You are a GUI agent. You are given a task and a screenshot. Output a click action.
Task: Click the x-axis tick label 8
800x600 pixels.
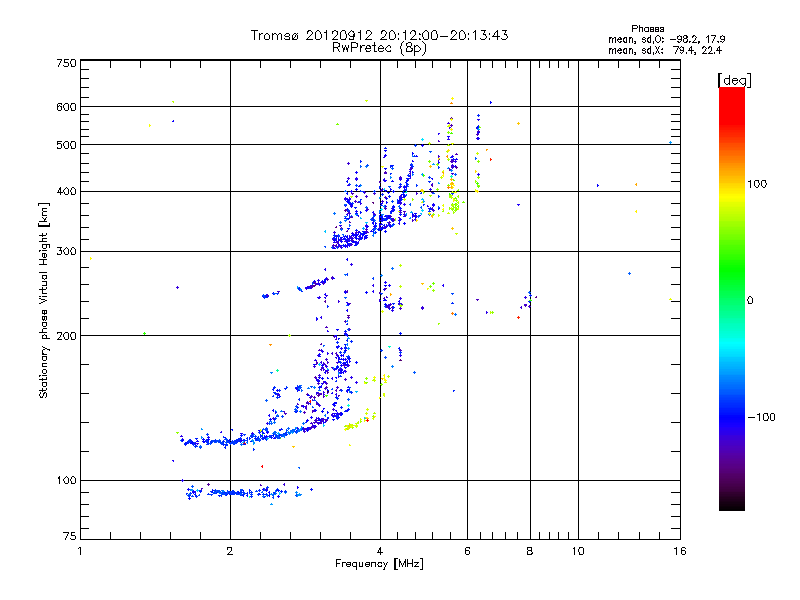click(x=530, y=551)
